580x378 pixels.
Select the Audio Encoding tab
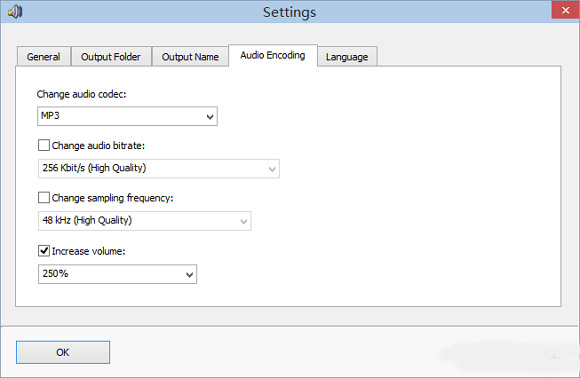coord(273,55)
